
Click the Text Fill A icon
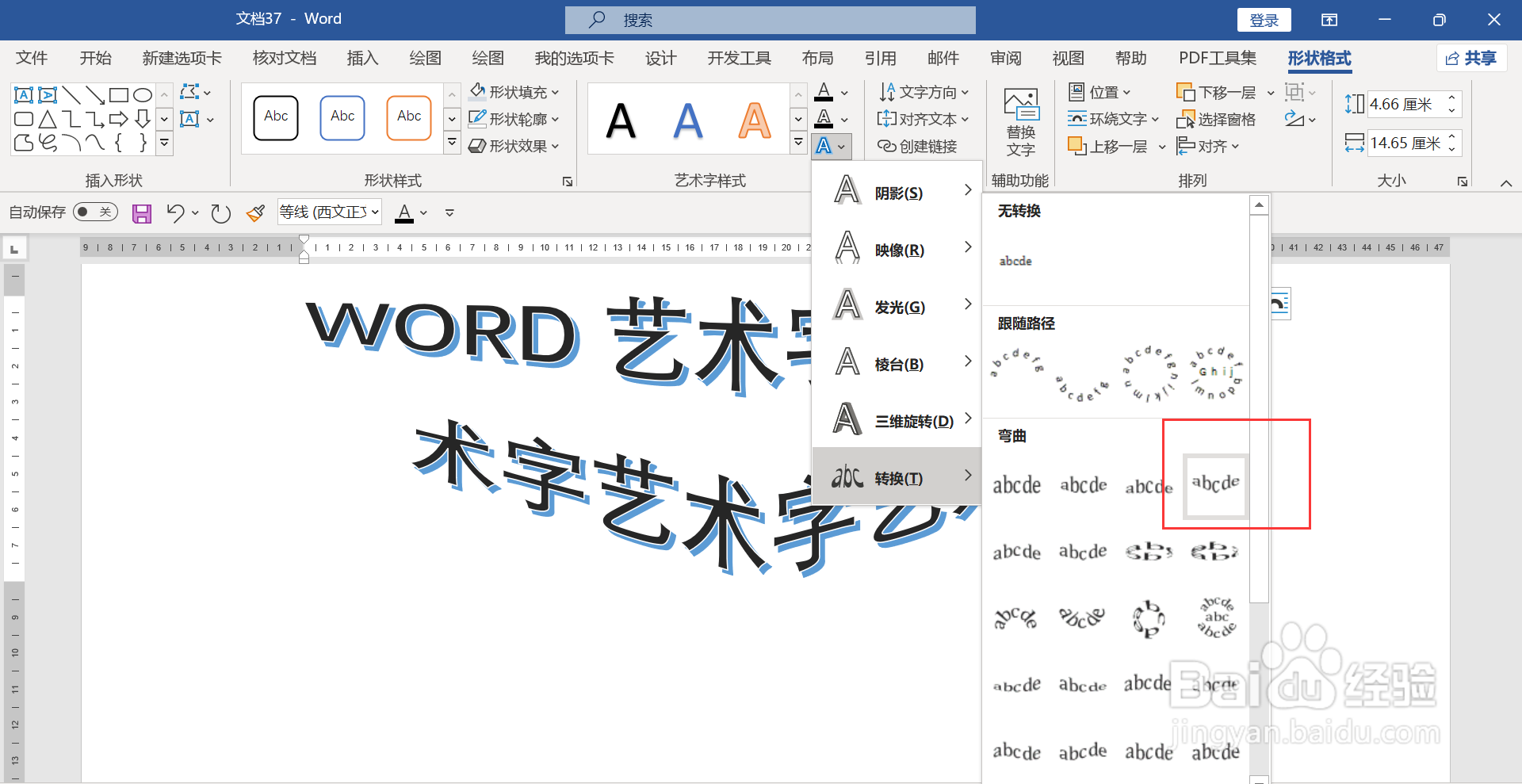pyautogui.click(x=824, y=92)
